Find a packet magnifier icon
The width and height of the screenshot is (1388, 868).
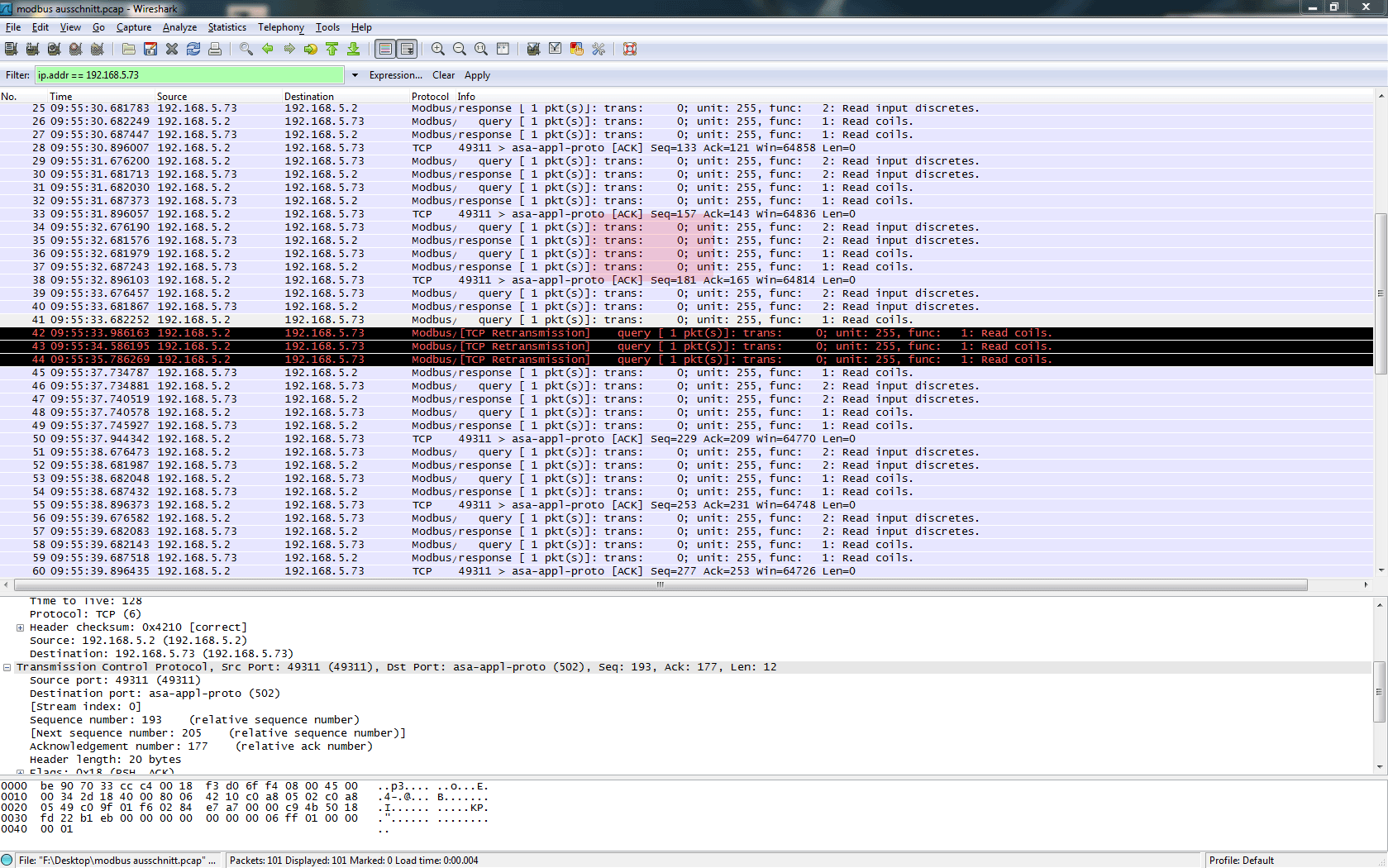[246, 49]
